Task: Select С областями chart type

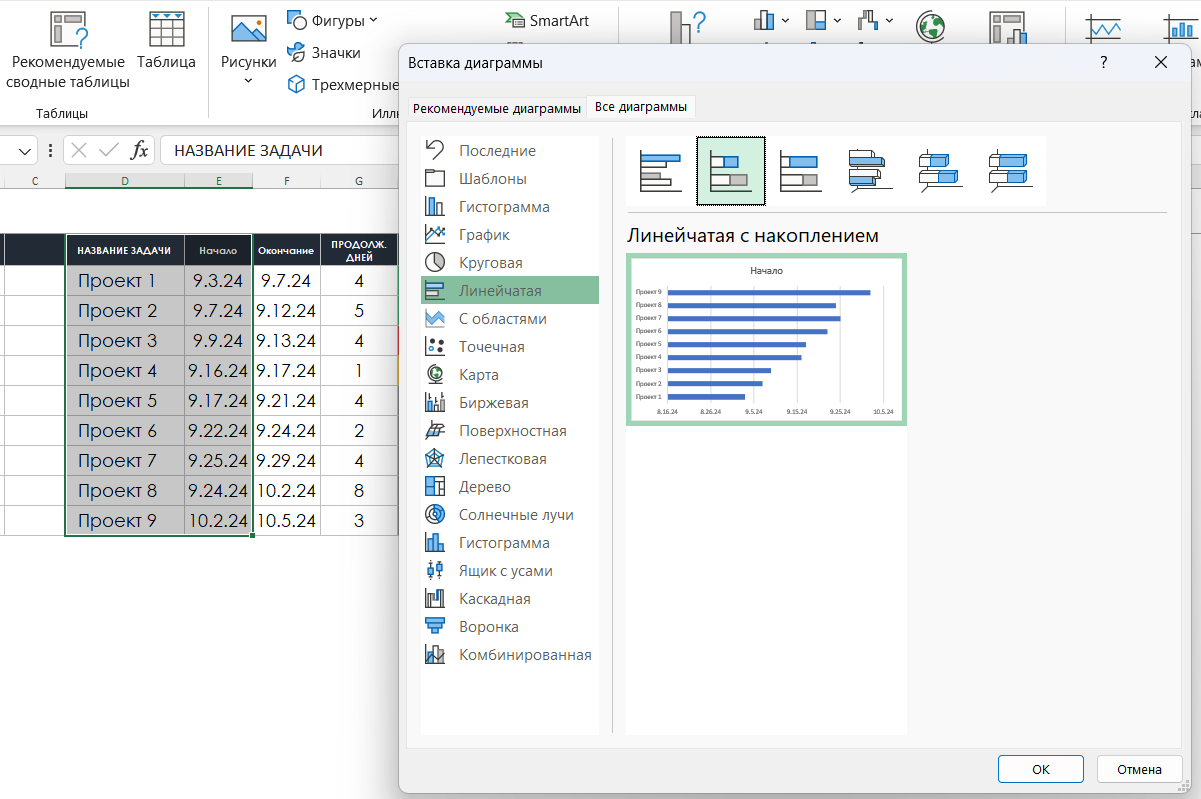Action: 510,319
